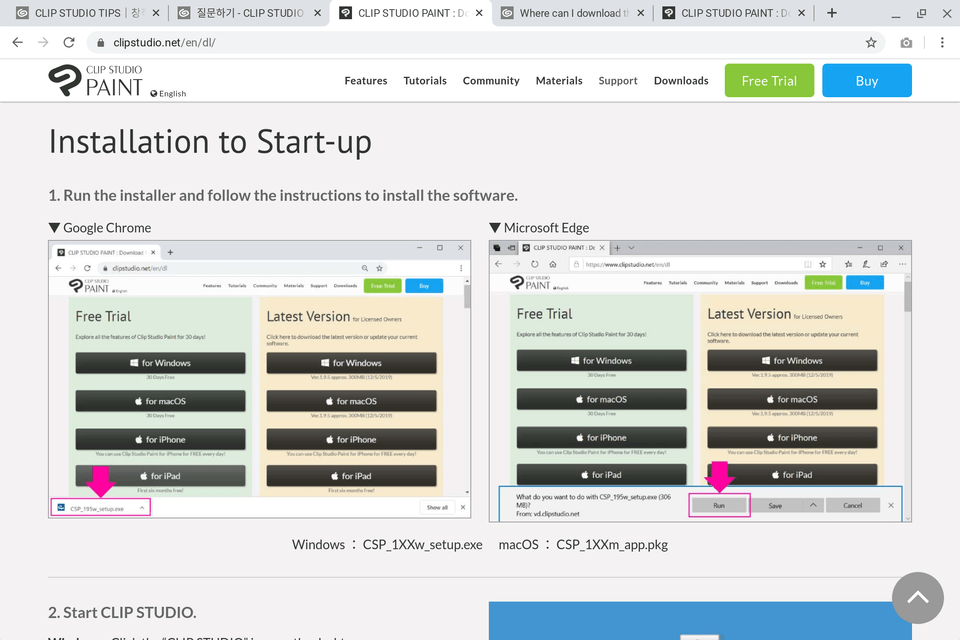The image size is (960, 640).
Task: View site security lock info
Action: coord(100,42)
